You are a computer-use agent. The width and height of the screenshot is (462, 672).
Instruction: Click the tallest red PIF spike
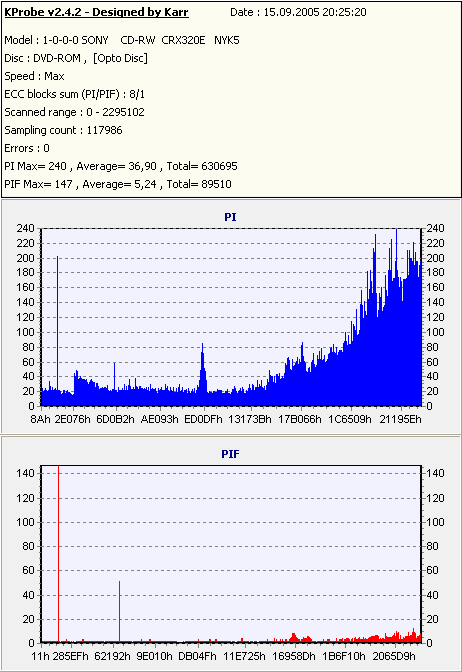(58, 554)
